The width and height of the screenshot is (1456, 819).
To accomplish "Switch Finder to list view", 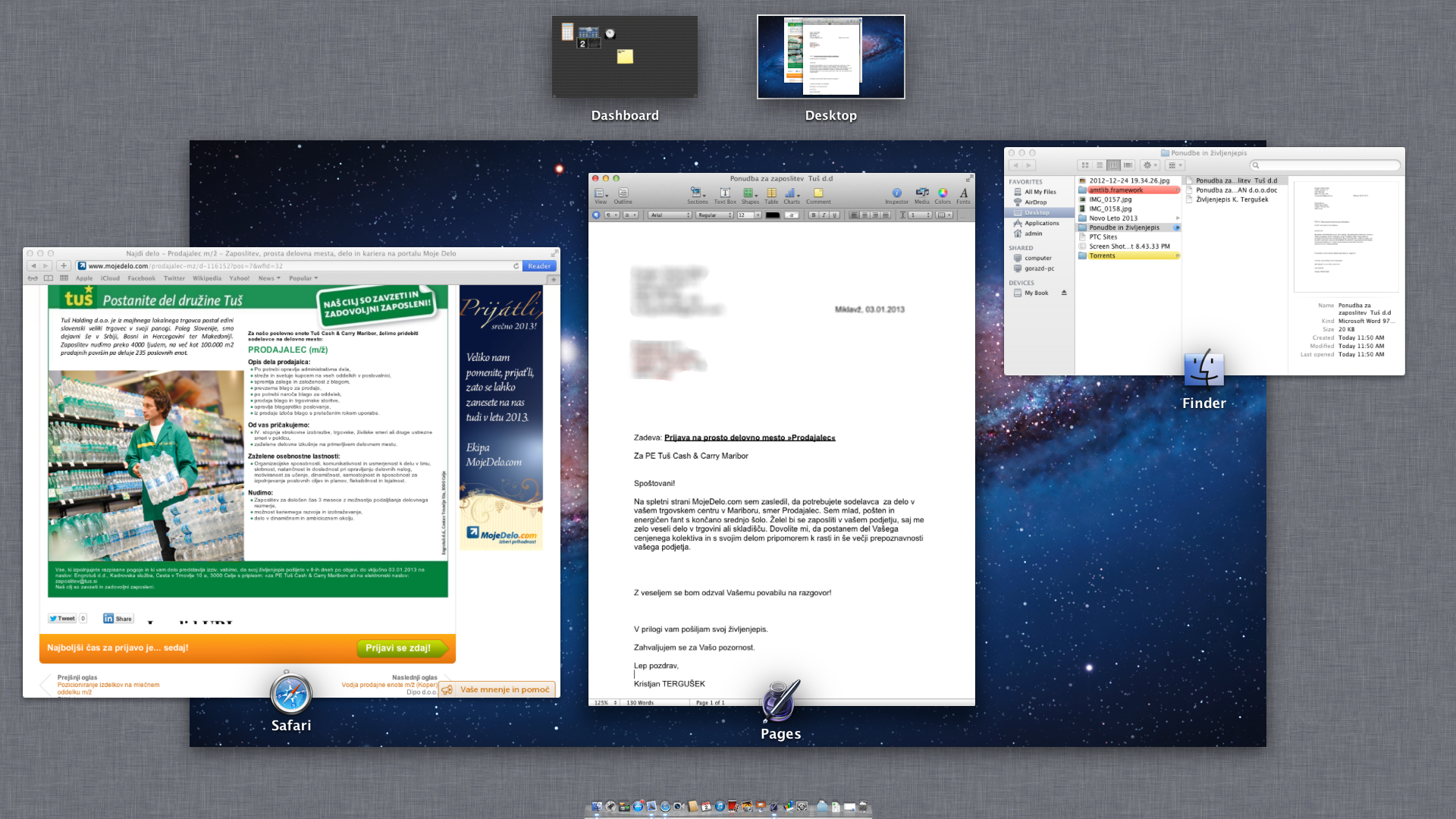I will pyautogui.click(x=1099, y=165).
